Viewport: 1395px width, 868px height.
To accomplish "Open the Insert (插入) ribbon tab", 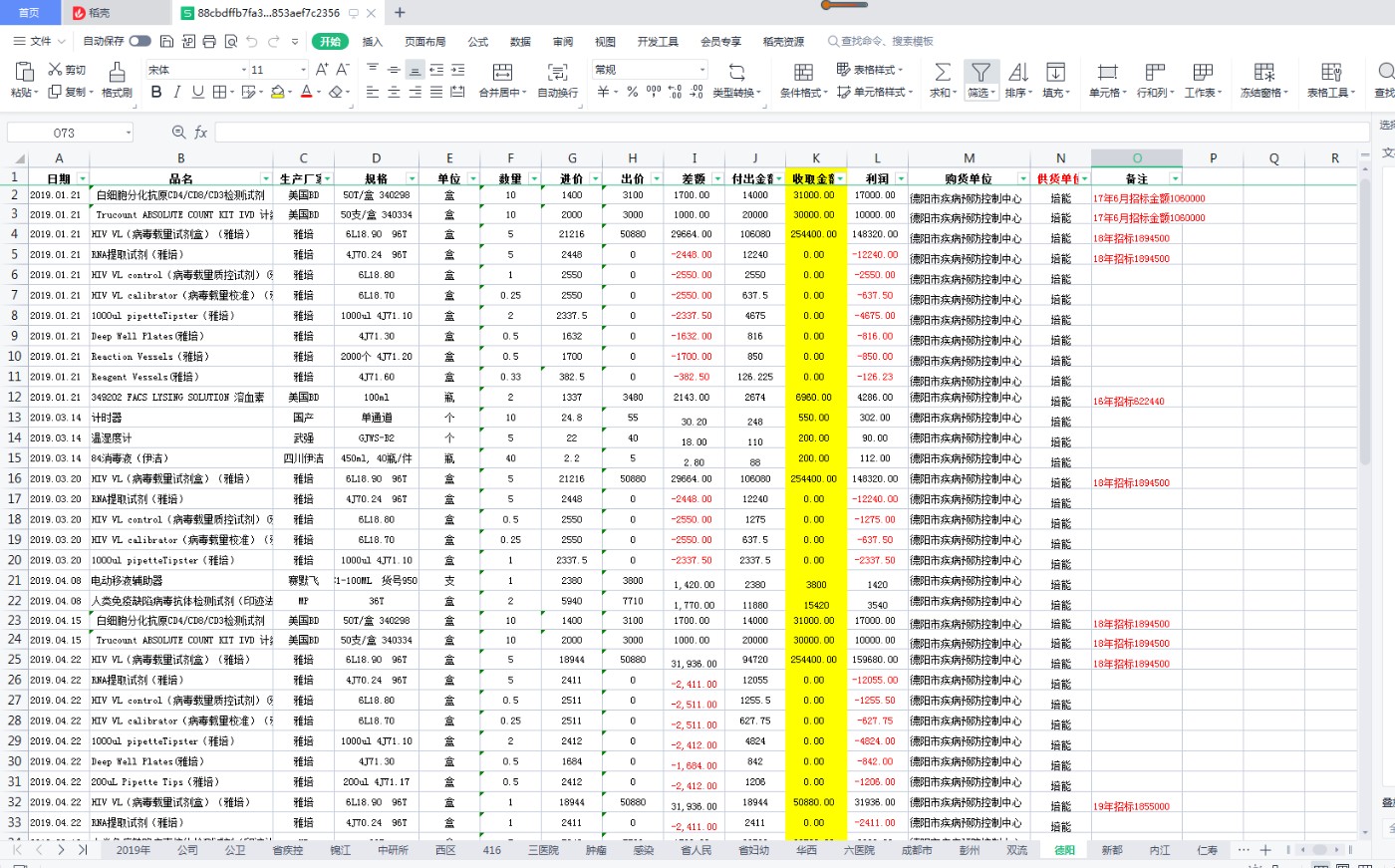I will 373,41.
